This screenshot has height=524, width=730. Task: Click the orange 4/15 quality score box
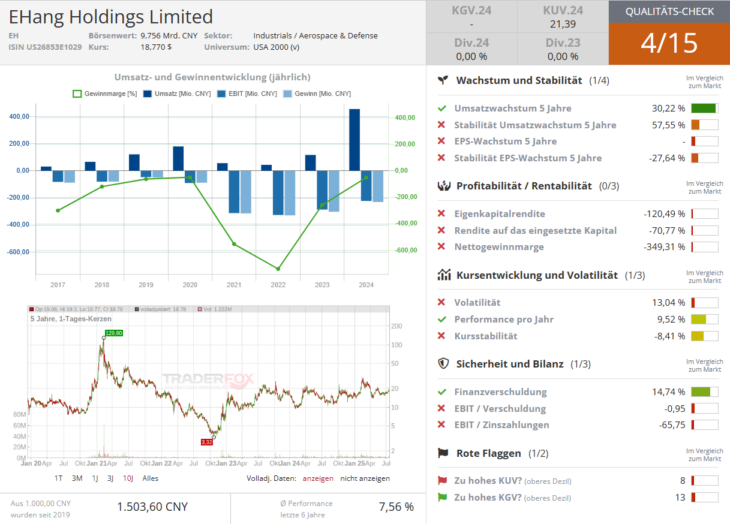pyautogui.click(x=669, y=44)
